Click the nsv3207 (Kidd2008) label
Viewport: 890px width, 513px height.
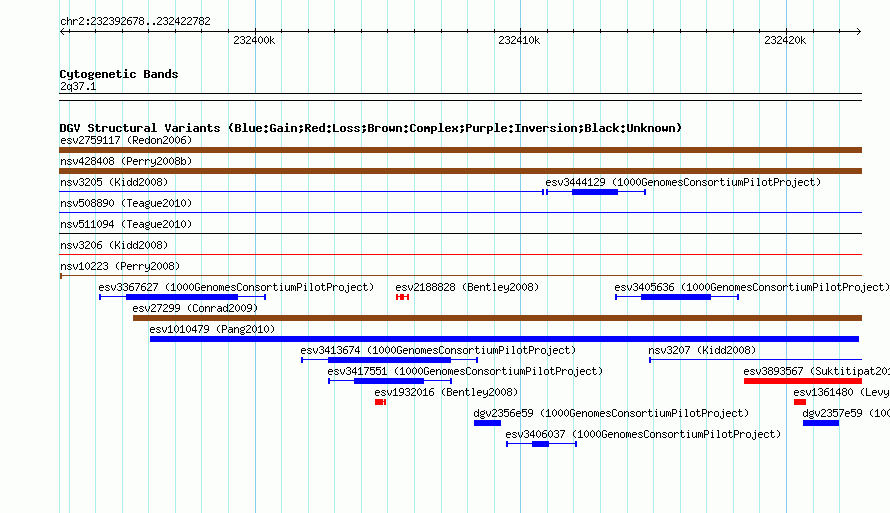coord(702,350)
